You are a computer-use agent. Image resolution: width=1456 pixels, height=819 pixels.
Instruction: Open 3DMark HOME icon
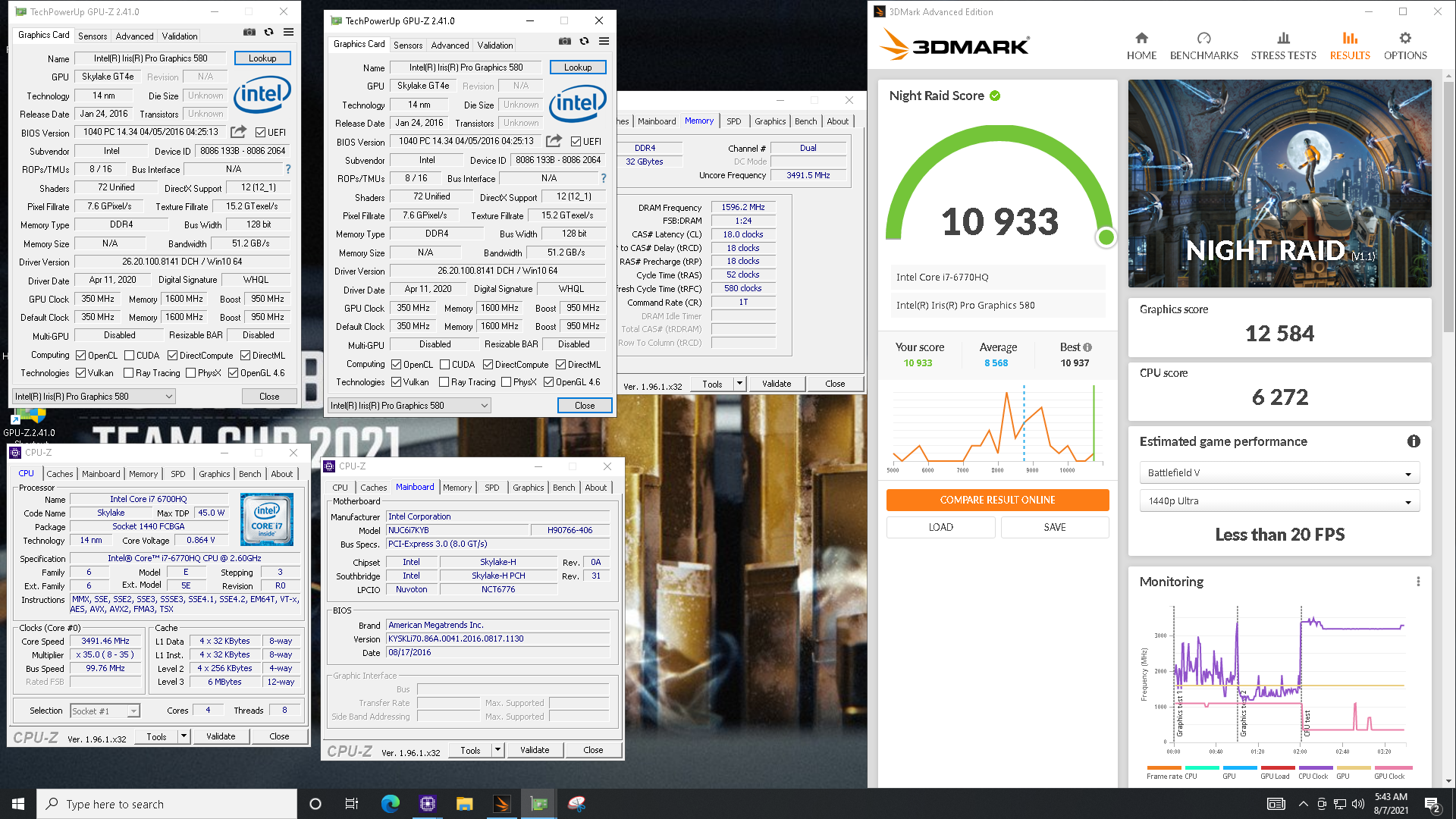tap(1141, 39)
